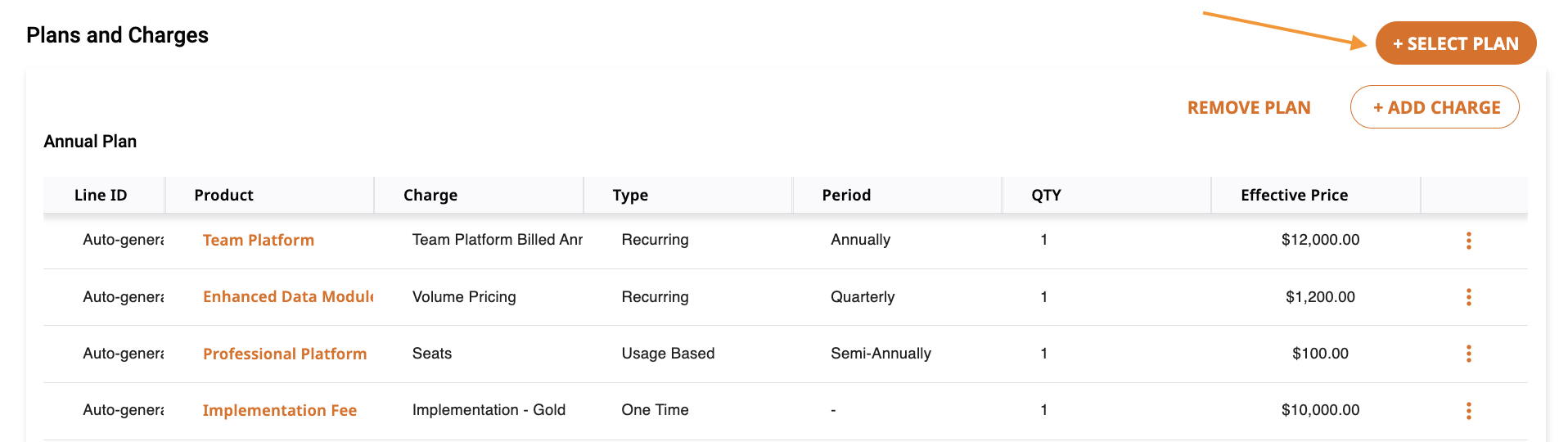Sort by the Type column header
Screen dimensions: 1568x442
click(x=630, y=195)
